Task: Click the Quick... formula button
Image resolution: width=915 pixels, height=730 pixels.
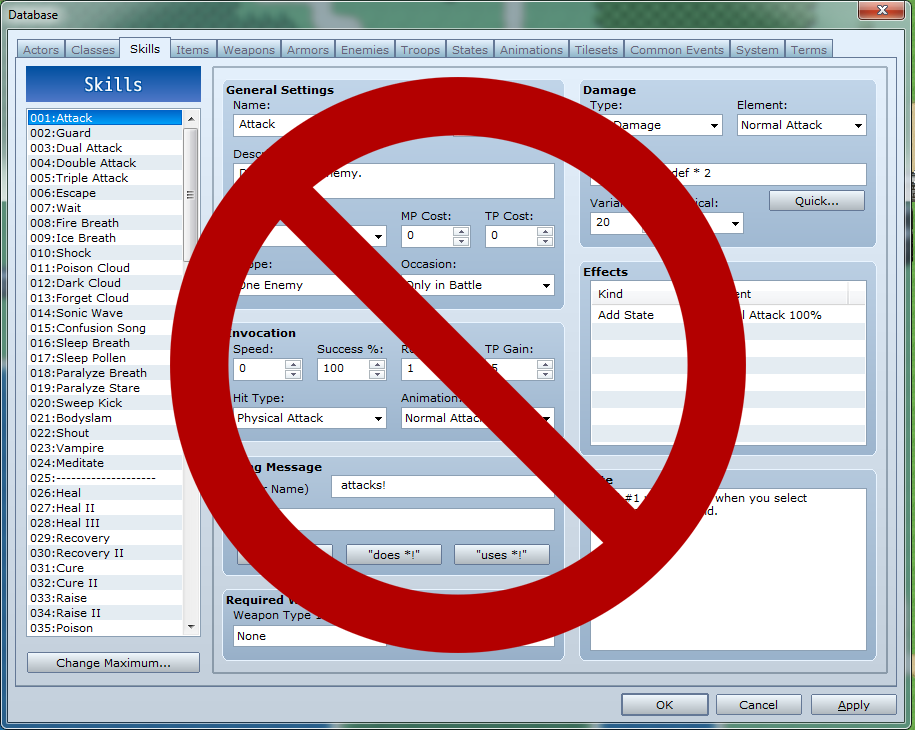Action: (x=816, y=201)
